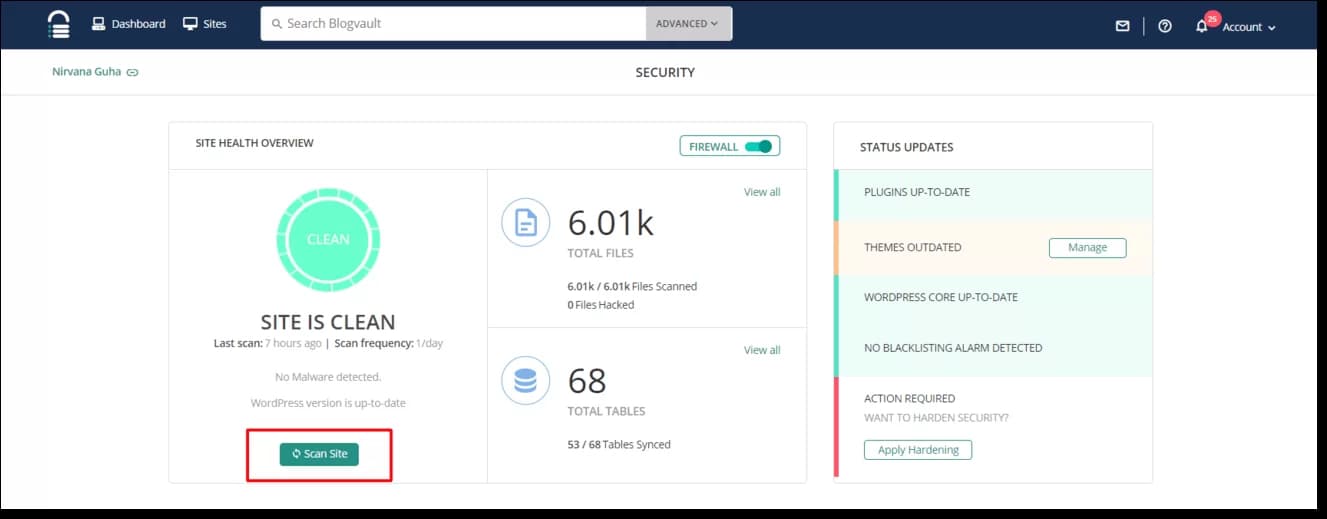1327x519 pixels.
Task: View all total files
Action: pos(762,192)
